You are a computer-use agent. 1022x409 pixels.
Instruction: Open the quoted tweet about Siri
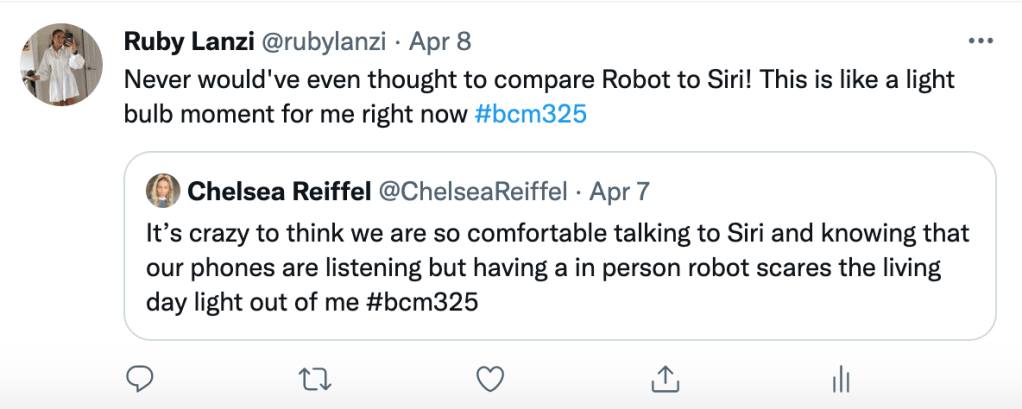tap(560, 250)
